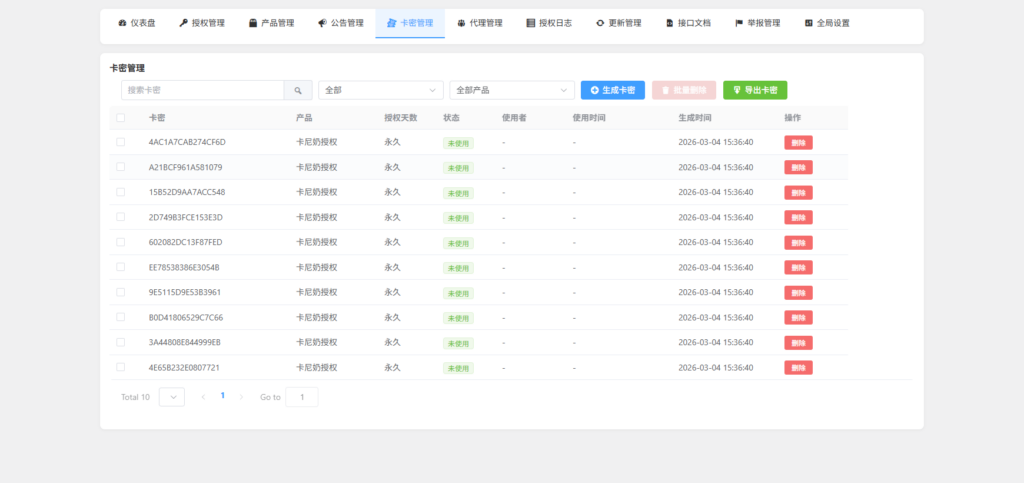Open 产品管理 product tab
This screenshot has height=483, width=1024.
point(271,23)
